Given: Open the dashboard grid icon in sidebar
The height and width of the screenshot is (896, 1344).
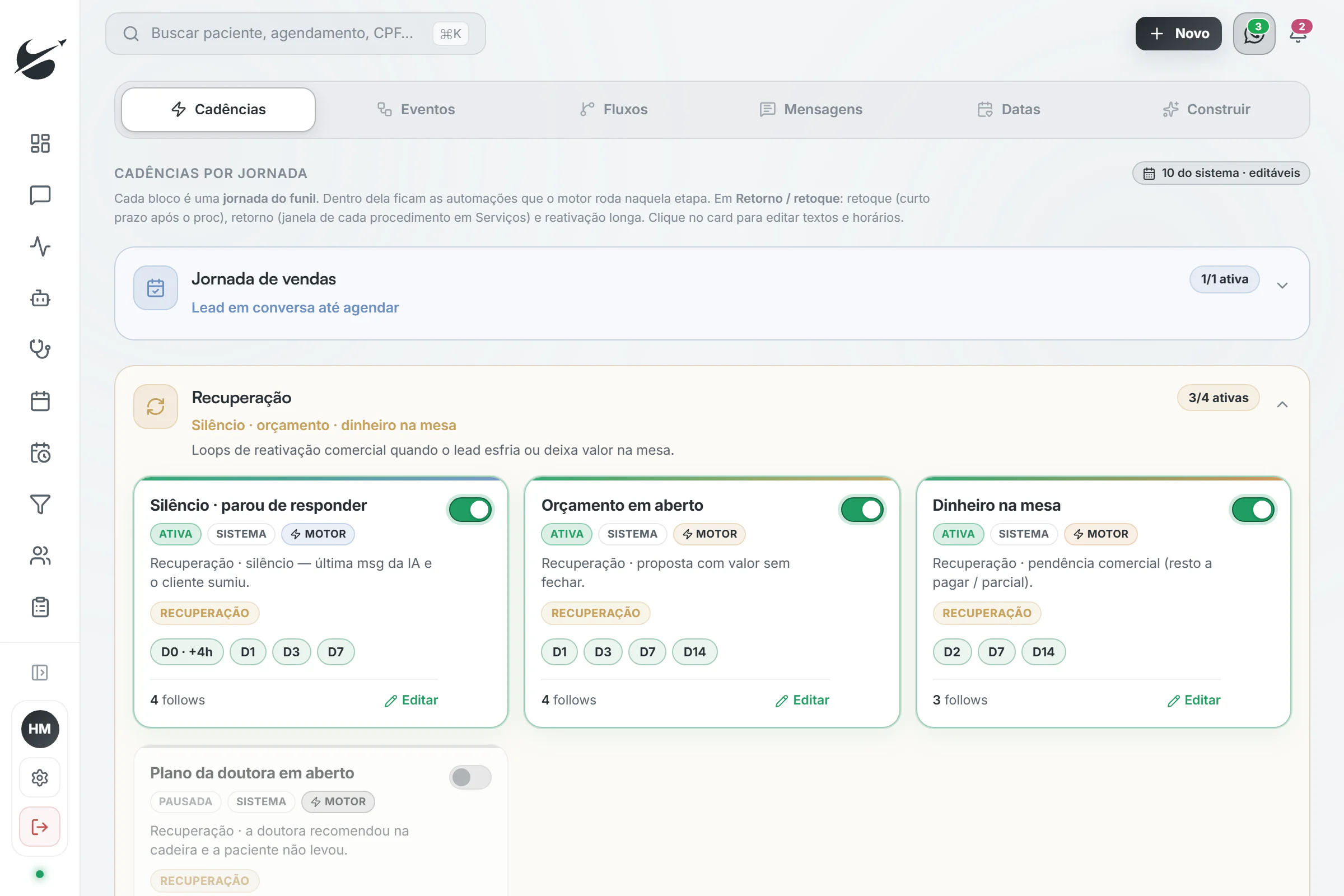Looking at the screenshot, I should 40,143.
